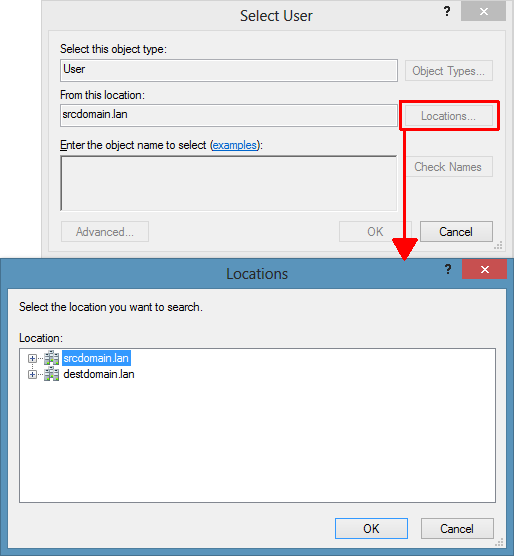Click the Object Types... button
The height and width of the screenshot is (556, 514).
click(x=449, y=71)
